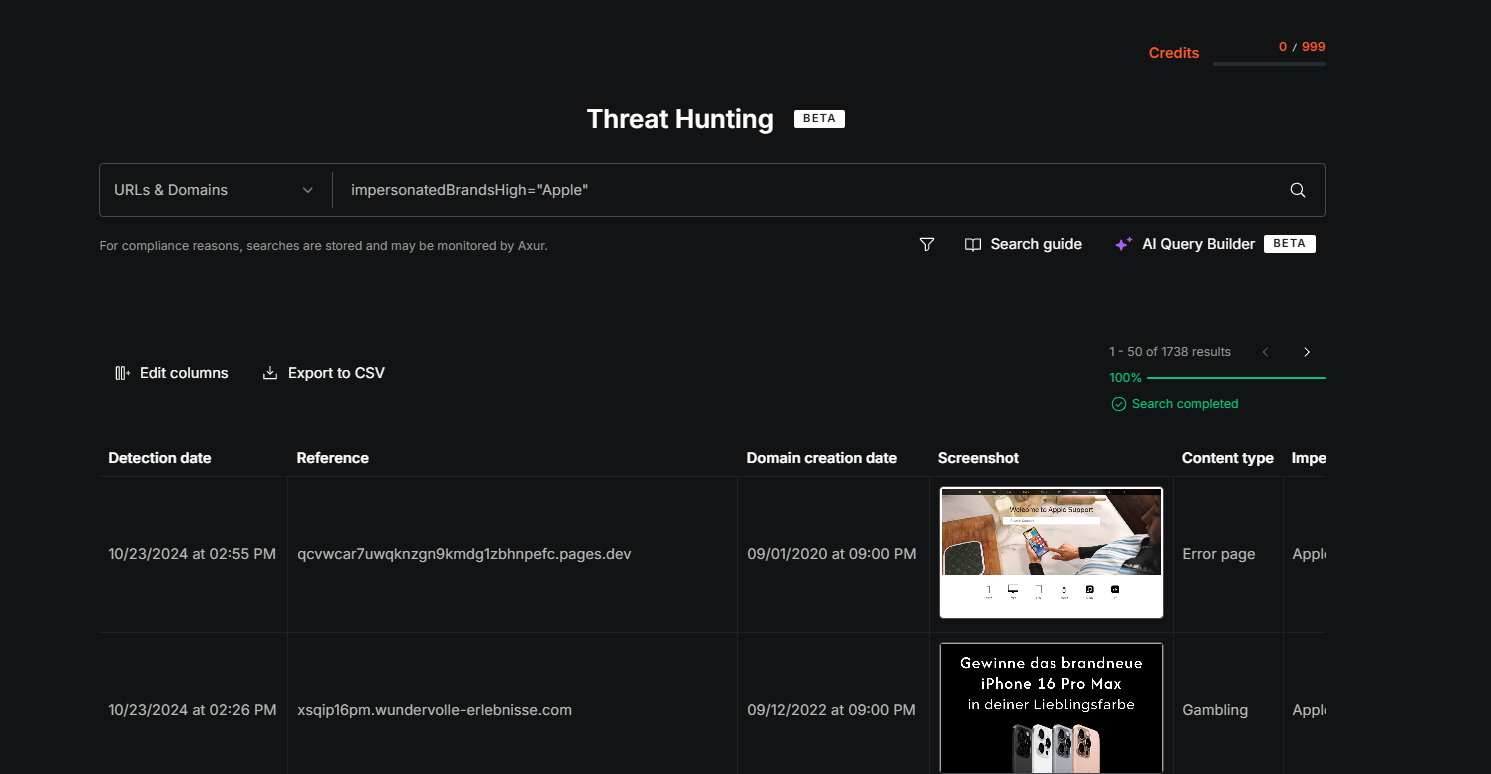
Task: Click the search query input field
Action: coord(808,190)
